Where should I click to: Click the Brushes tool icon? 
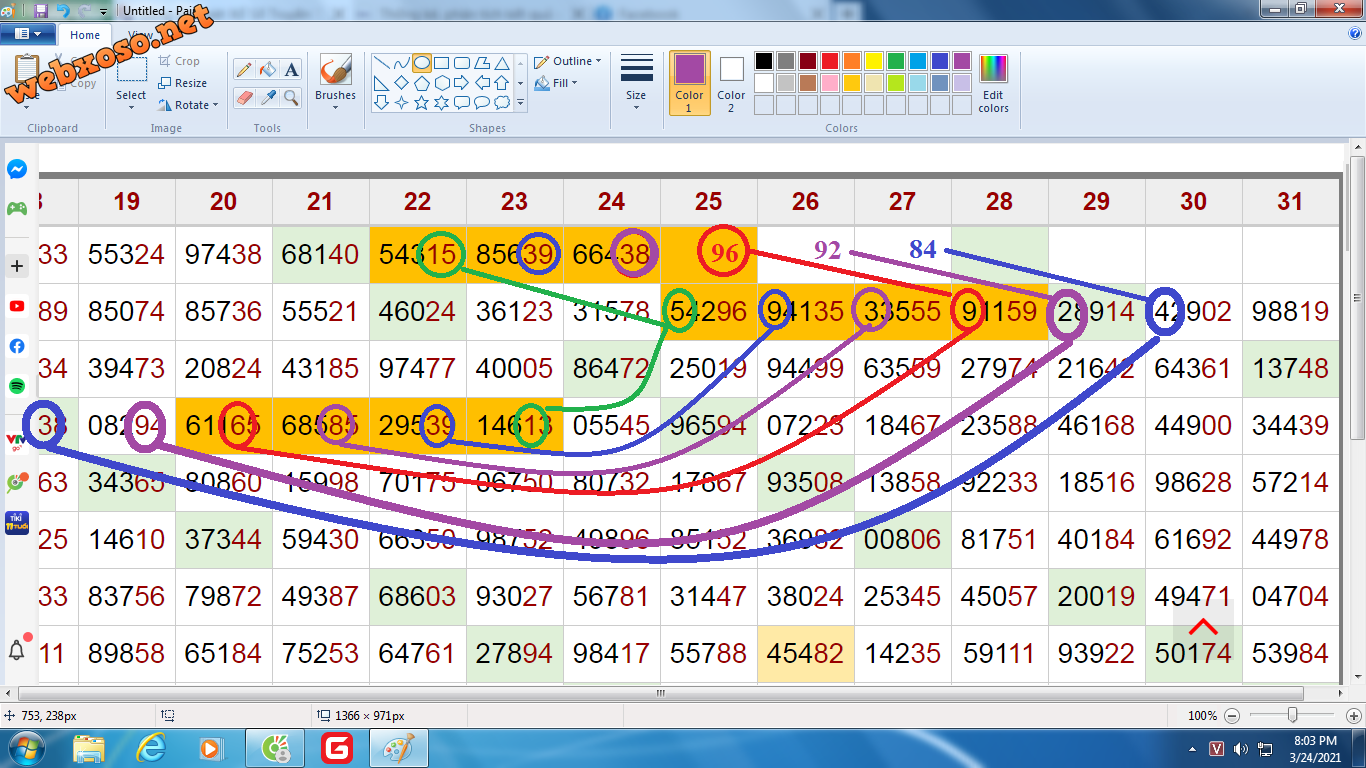pyautogui.click(x=335, y=70)
